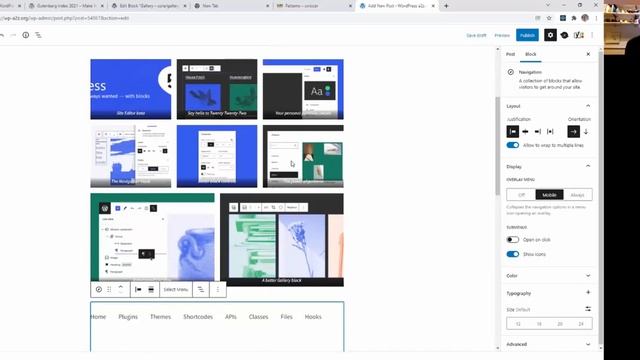
Task: Change block alignment in toolbar
Action: pos(151,289)
